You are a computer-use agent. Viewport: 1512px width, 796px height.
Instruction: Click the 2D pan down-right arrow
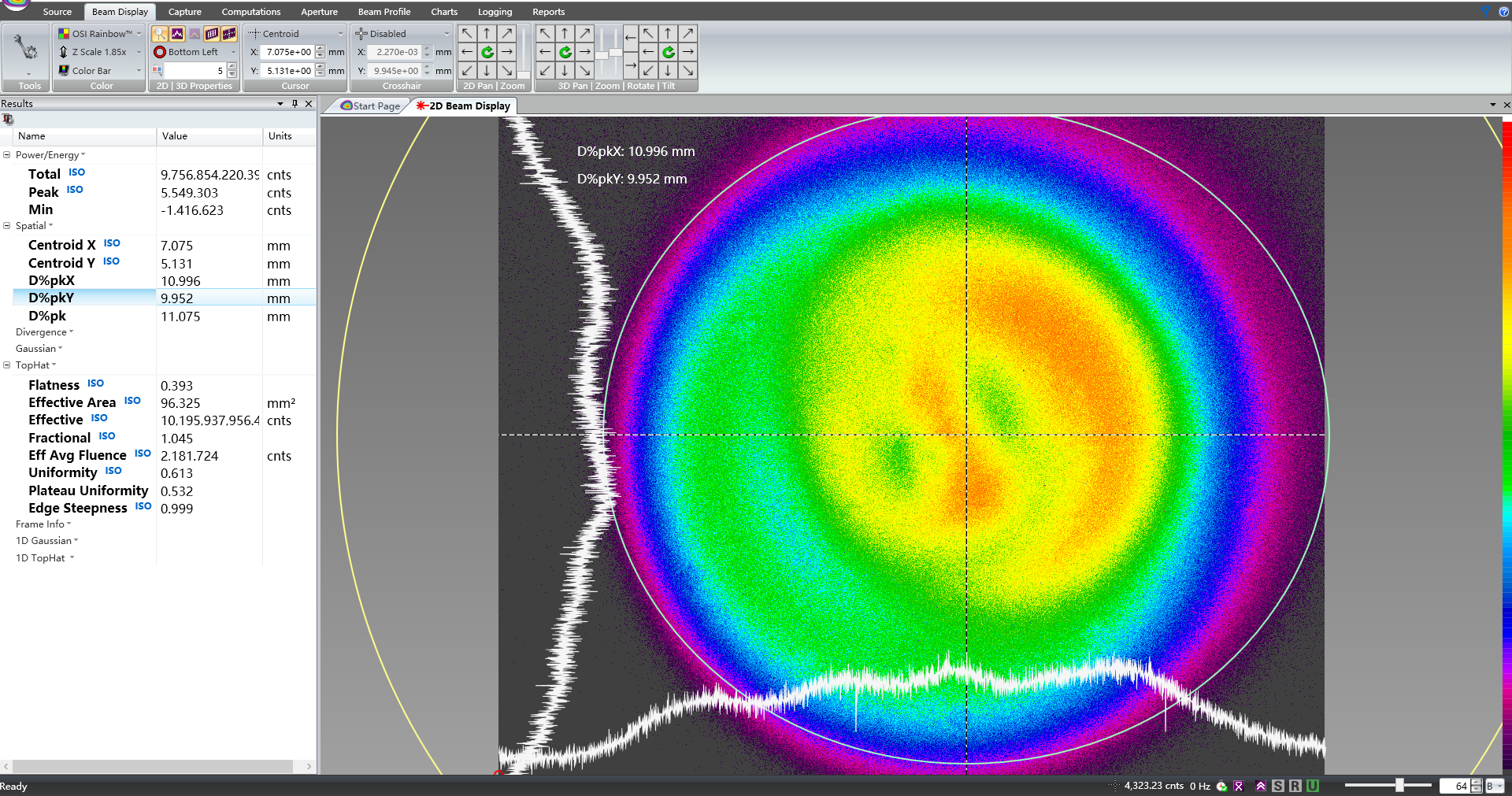pos(506,70)
